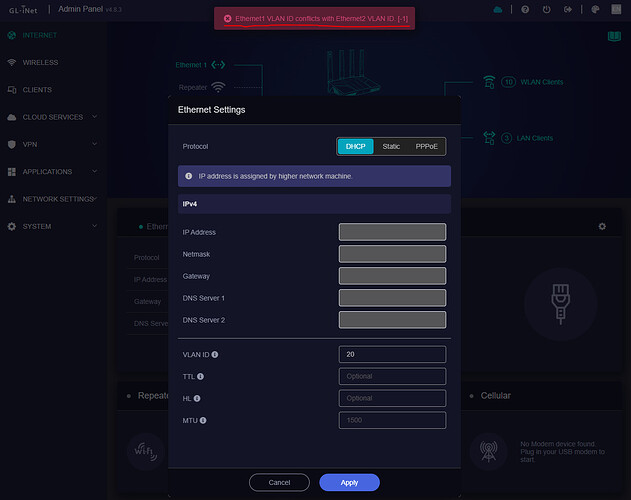Click the MTU info icon
This screenshot has width=631, height=500.
click(202, 420)
